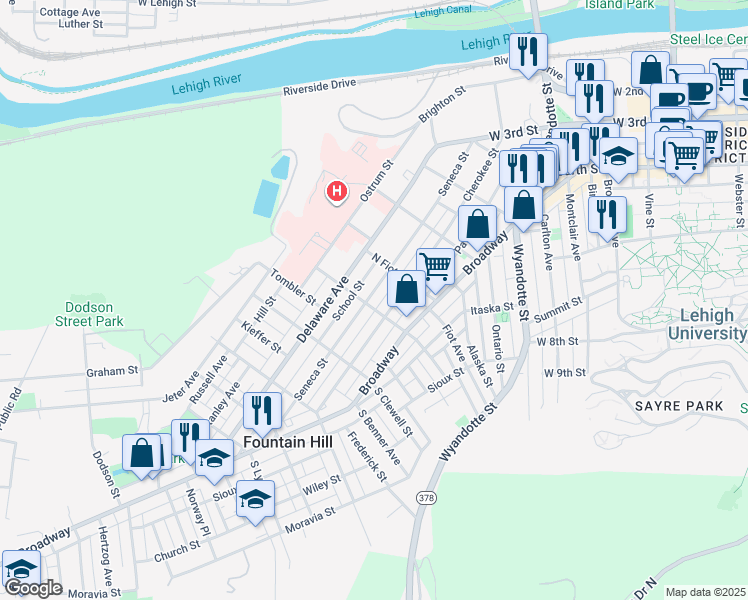Open the restaurant marker near Vine St
The image size is (748, 600).
[607, 214]
